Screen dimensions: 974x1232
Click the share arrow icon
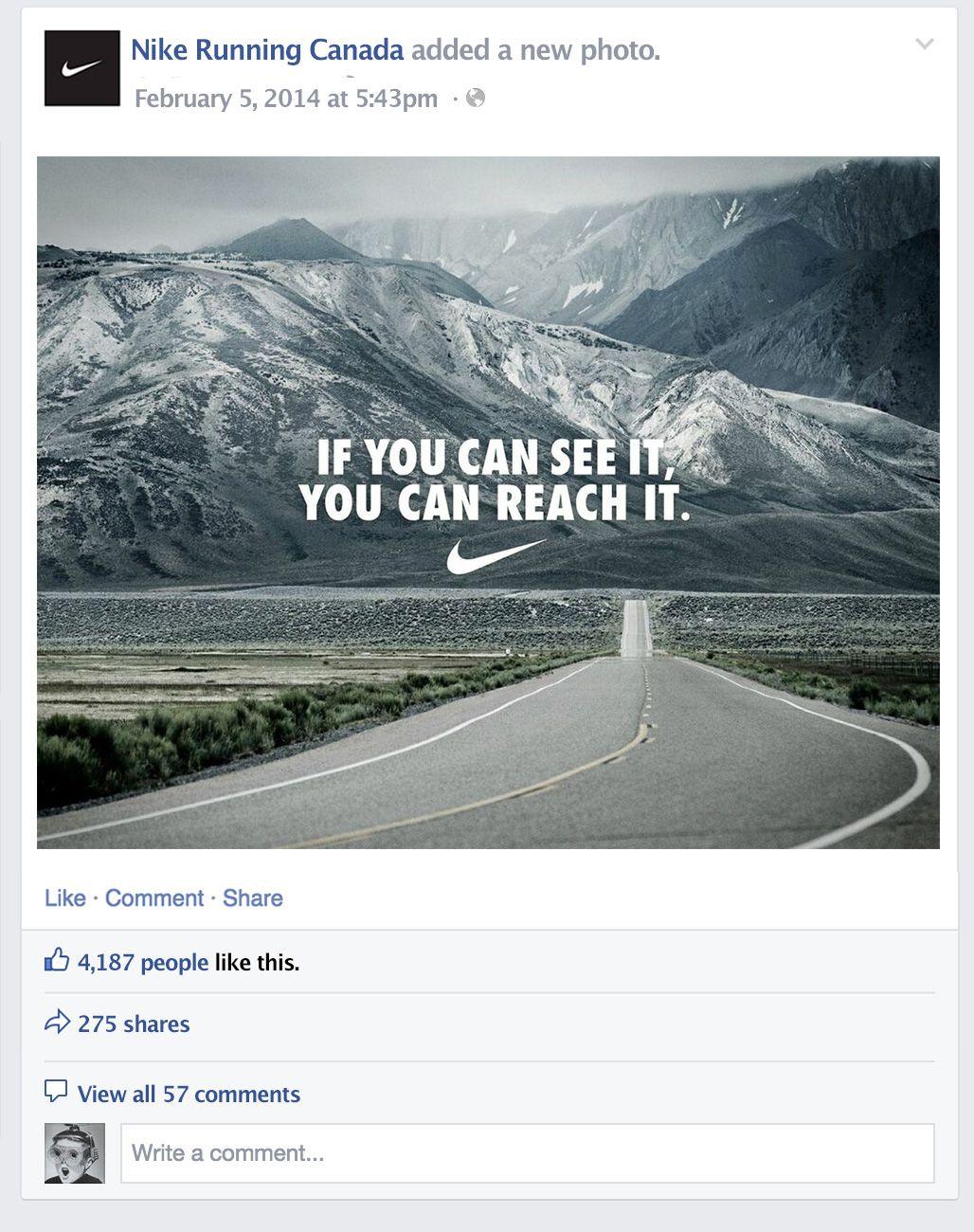click(57, 1022)
